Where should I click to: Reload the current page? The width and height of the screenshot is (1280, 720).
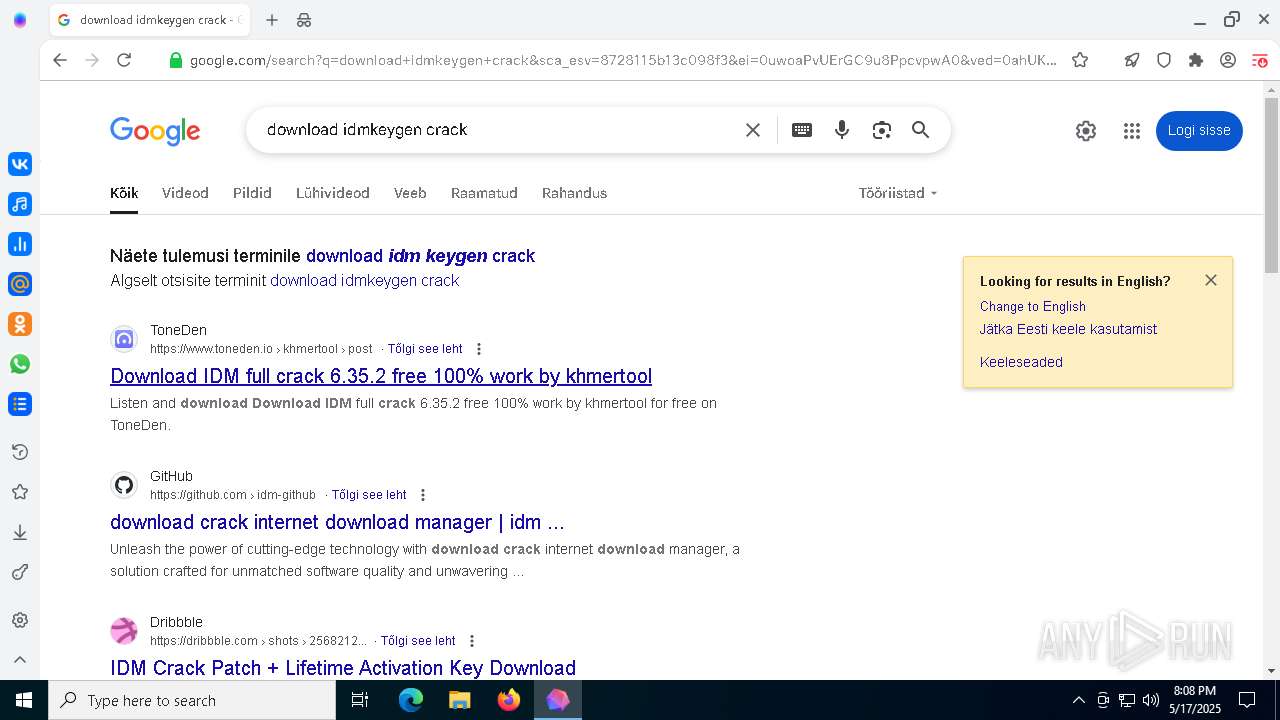click(x=124, y=60)
